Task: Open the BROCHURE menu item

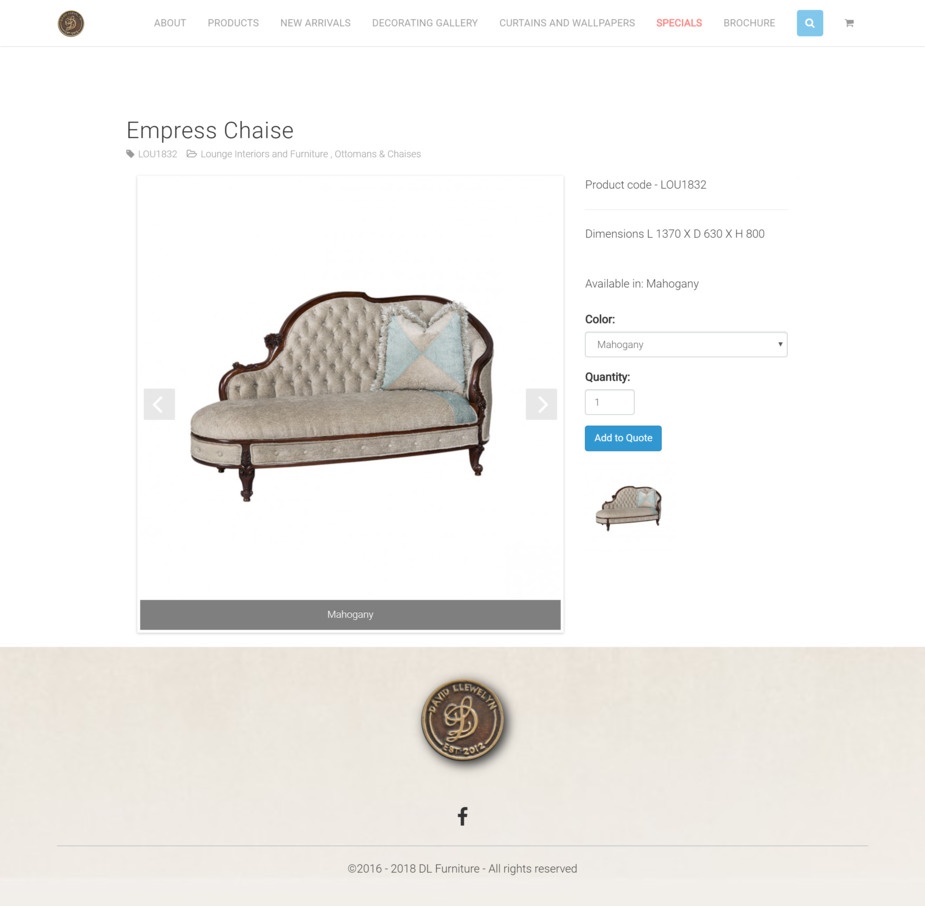Action: 749,23
